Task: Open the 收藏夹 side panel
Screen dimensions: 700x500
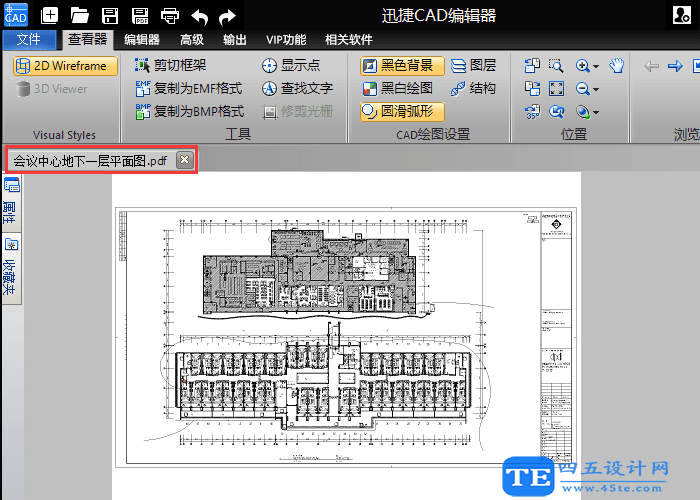Action: [x=11, y=269]
